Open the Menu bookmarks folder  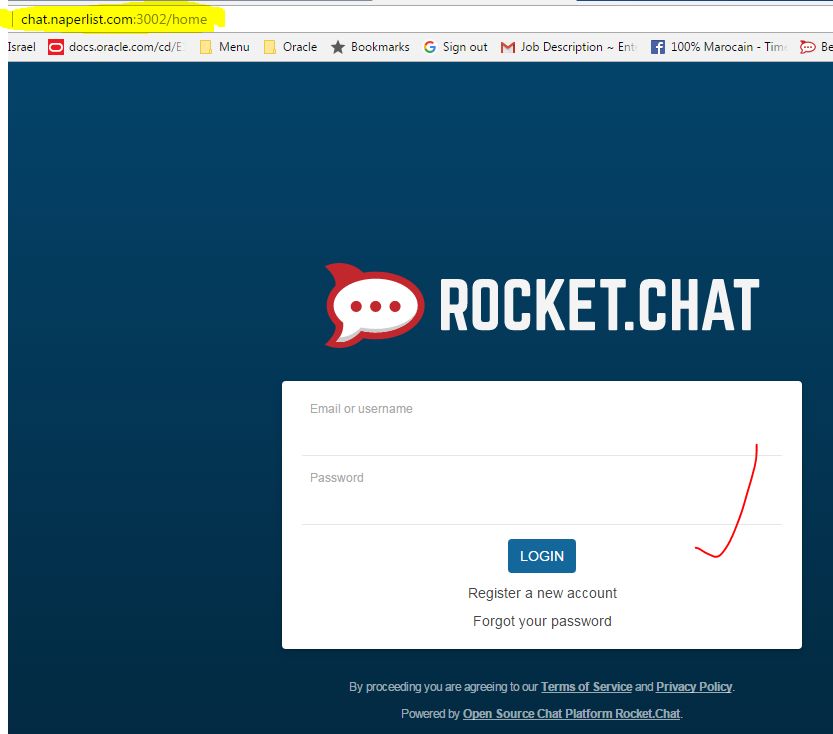point(224,47)
